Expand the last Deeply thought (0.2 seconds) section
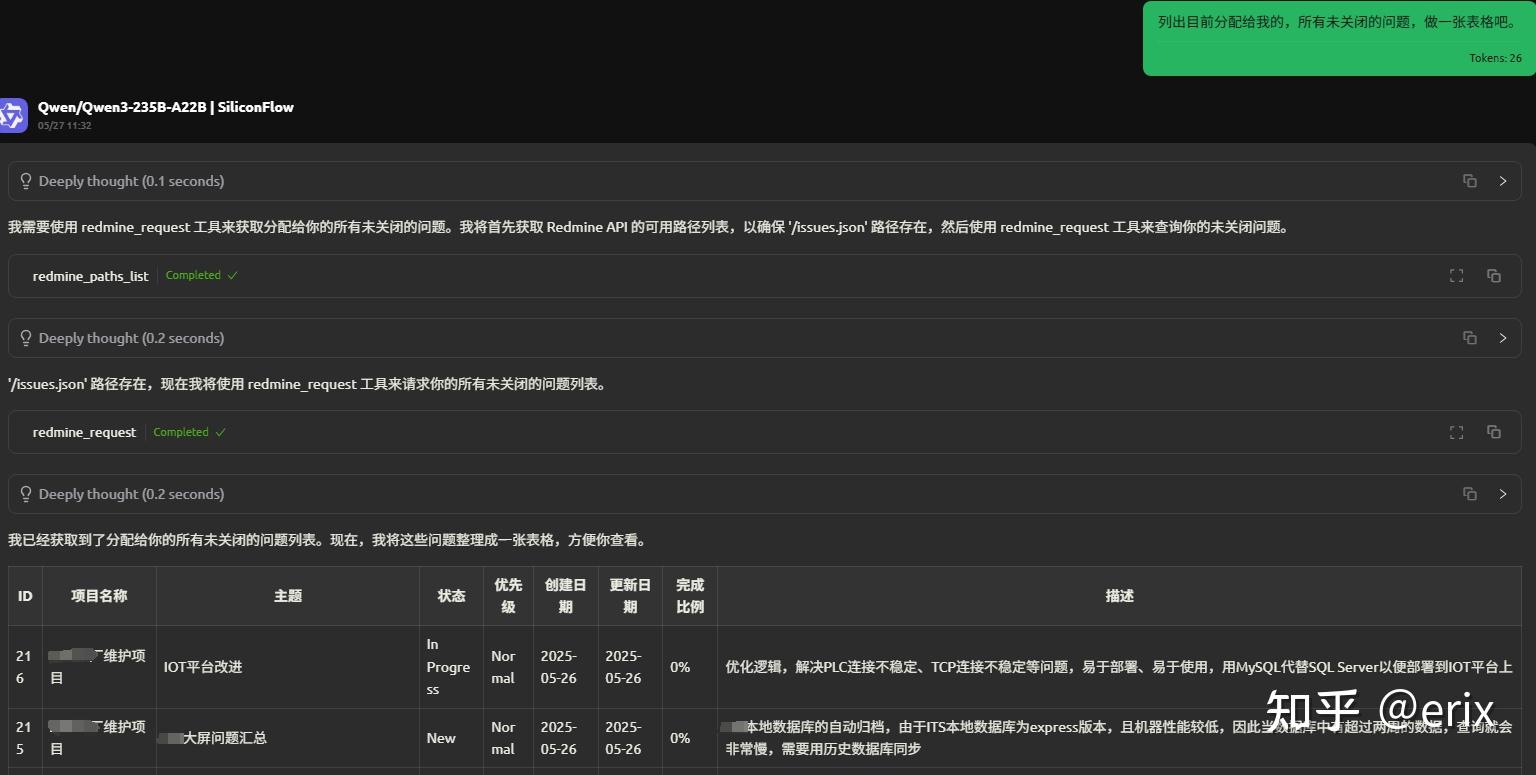This screenshot has height=775, width=1536. pos(1503,493)
